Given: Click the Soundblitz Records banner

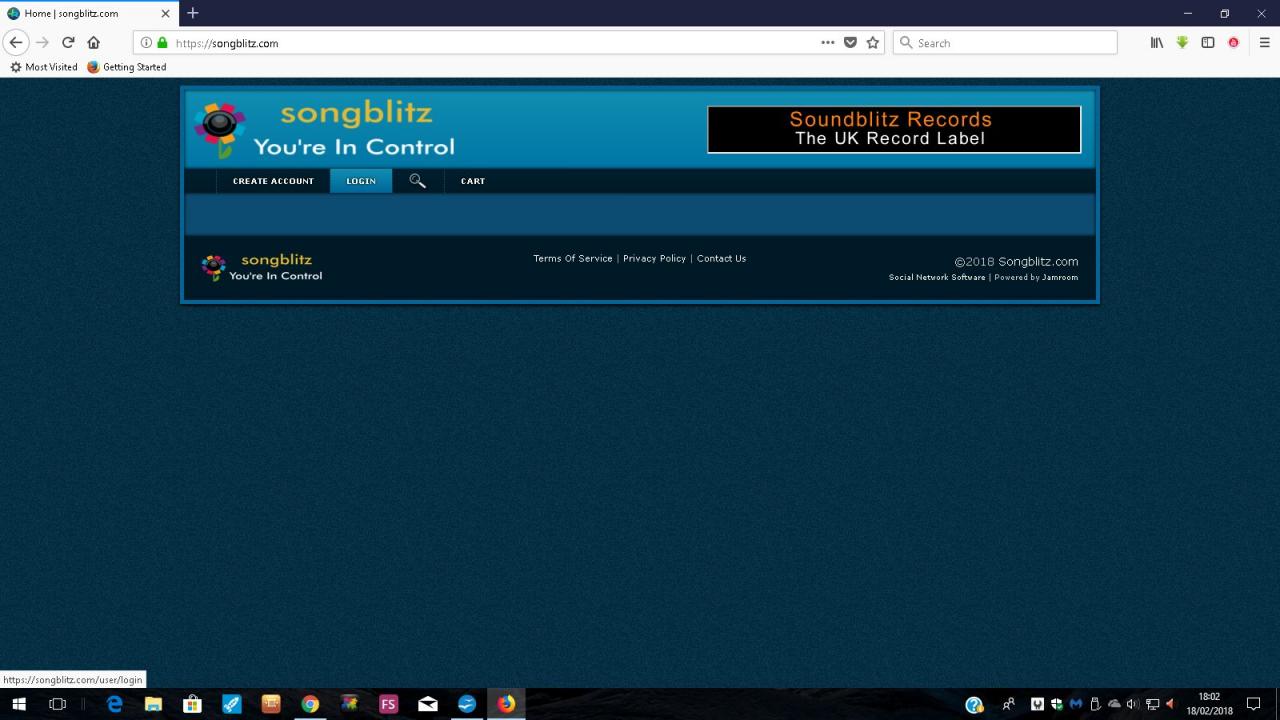Looking at the screenshot, I should coord(894,129).
